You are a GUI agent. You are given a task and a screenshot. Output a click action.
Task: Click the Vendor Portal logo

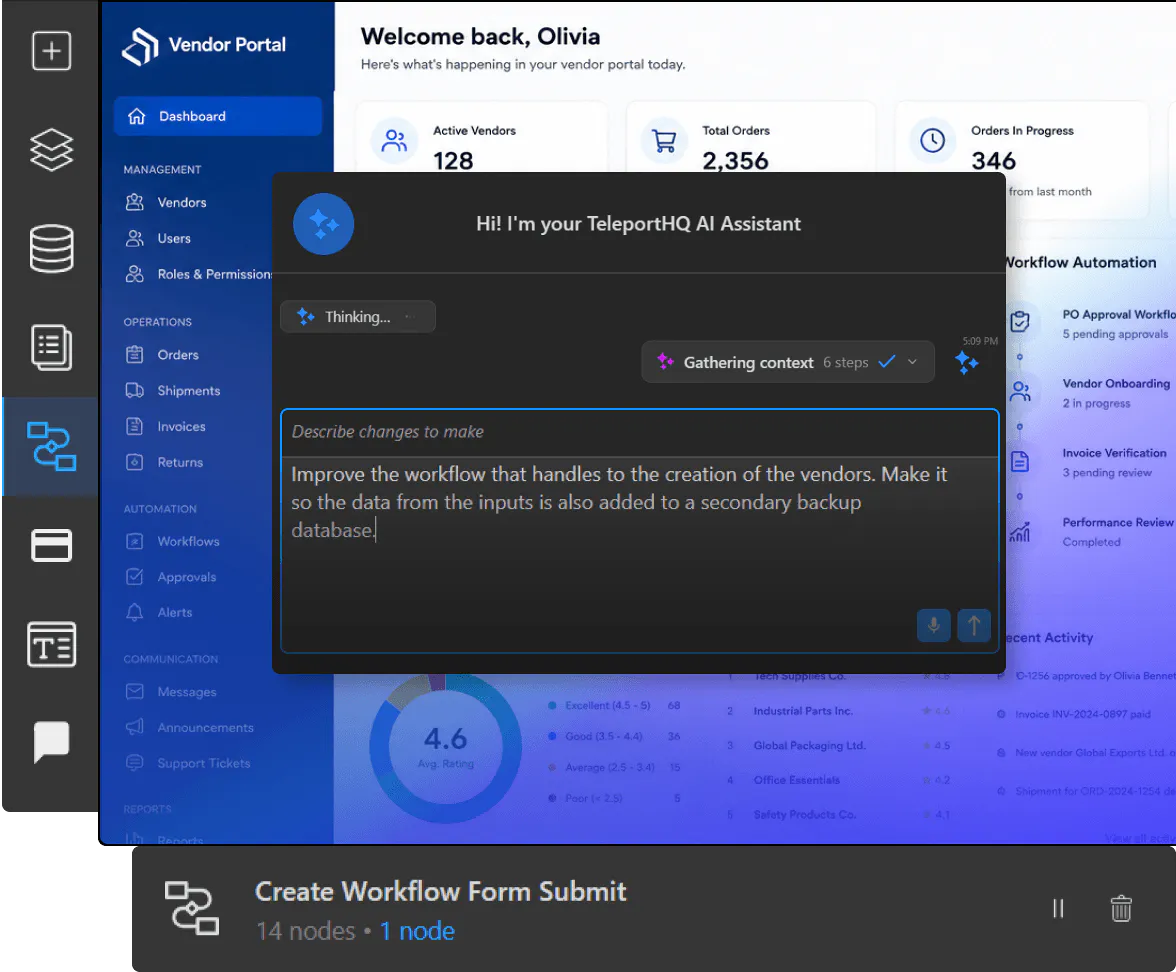(140, 46)
